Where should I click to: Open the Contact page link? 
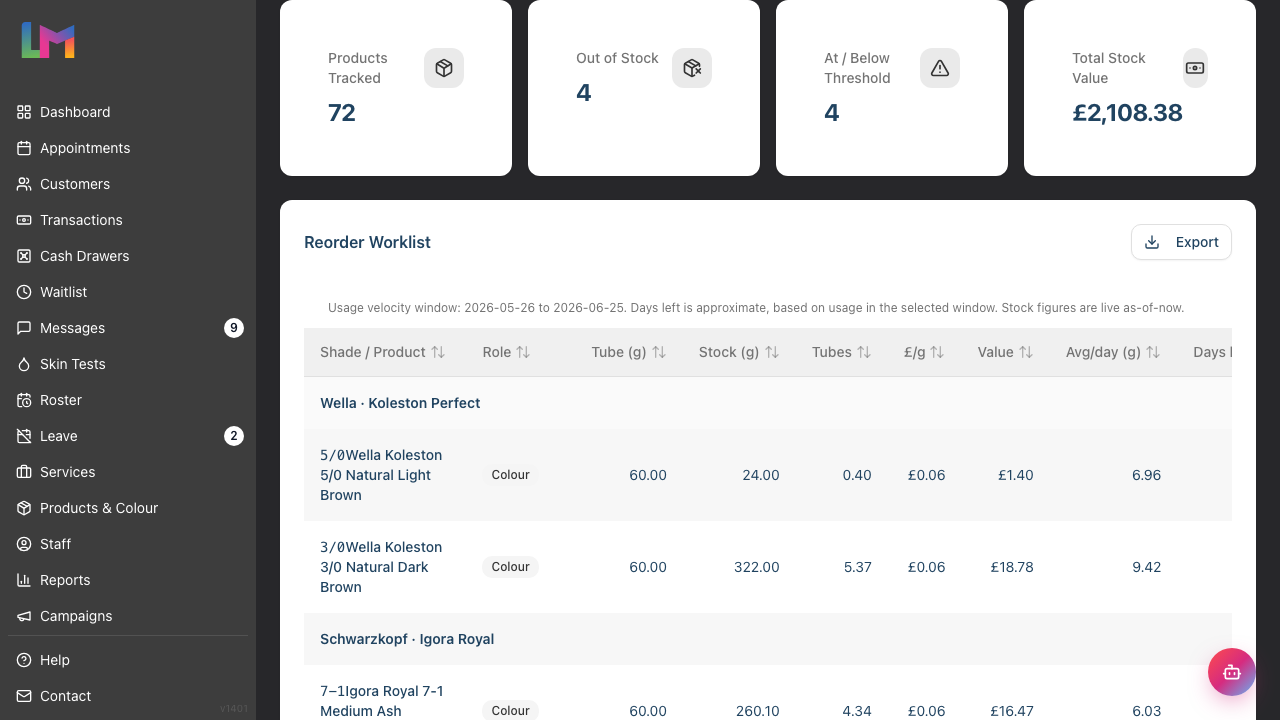(128, 696)
